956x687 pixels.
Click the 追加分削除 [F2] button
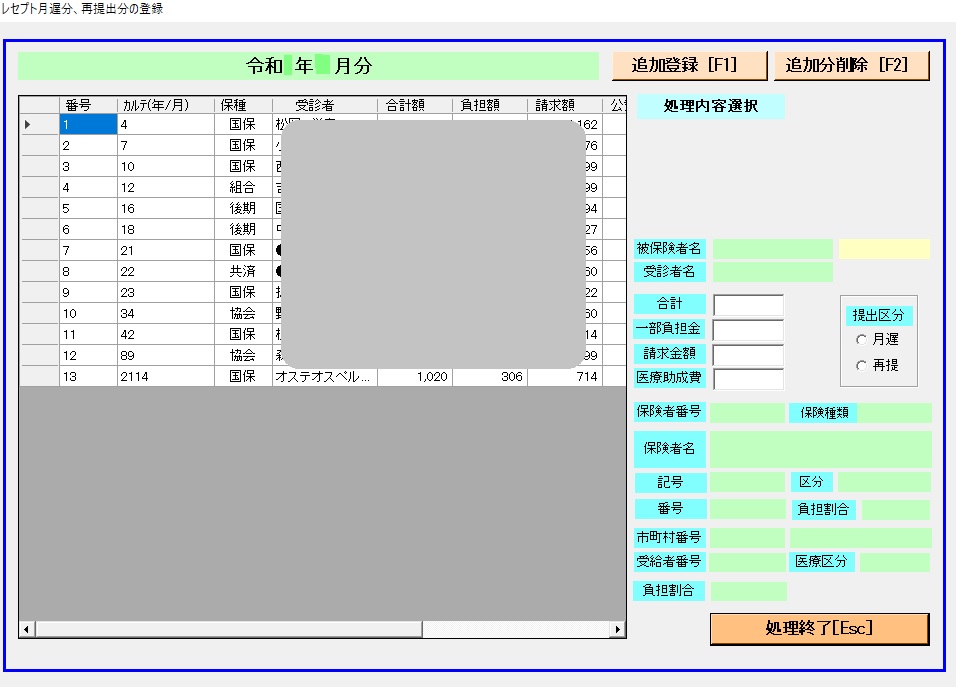click(x=851, y=66)
